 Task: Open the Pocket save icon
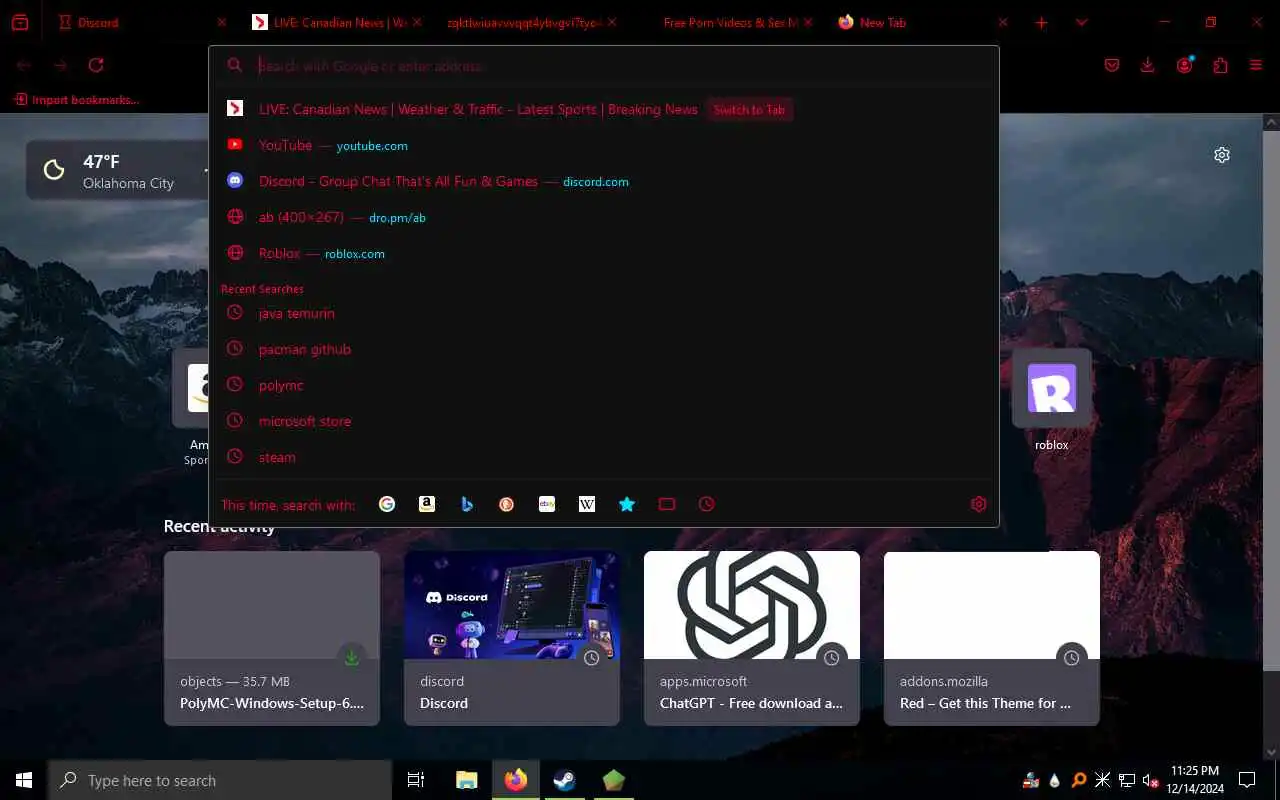coord(1112,65)
